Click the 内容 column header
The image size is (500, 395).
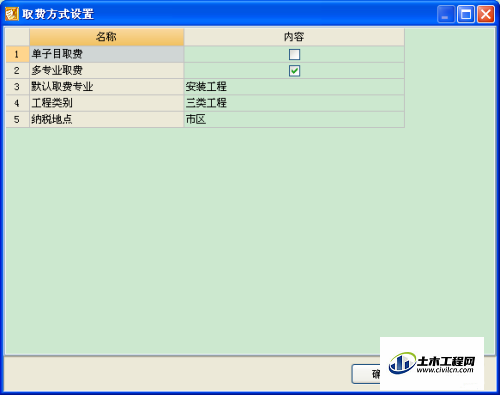tap(294, 37)
